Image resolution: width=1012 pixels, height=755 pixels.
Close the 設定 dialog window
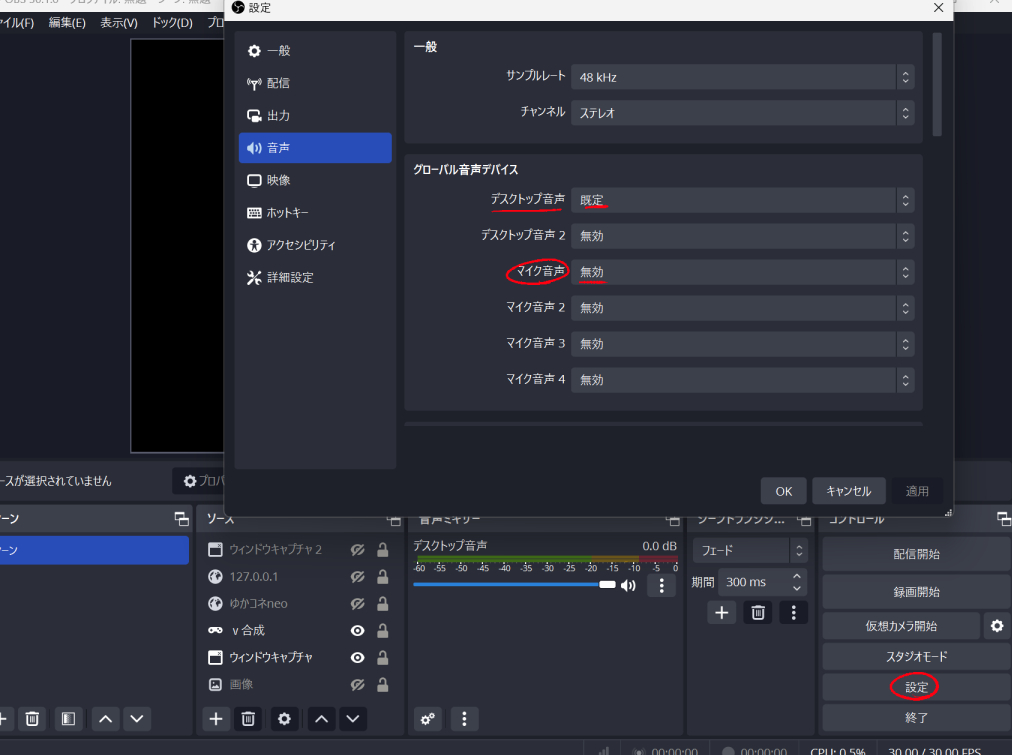pyautogui.click(x=938, y=8)
